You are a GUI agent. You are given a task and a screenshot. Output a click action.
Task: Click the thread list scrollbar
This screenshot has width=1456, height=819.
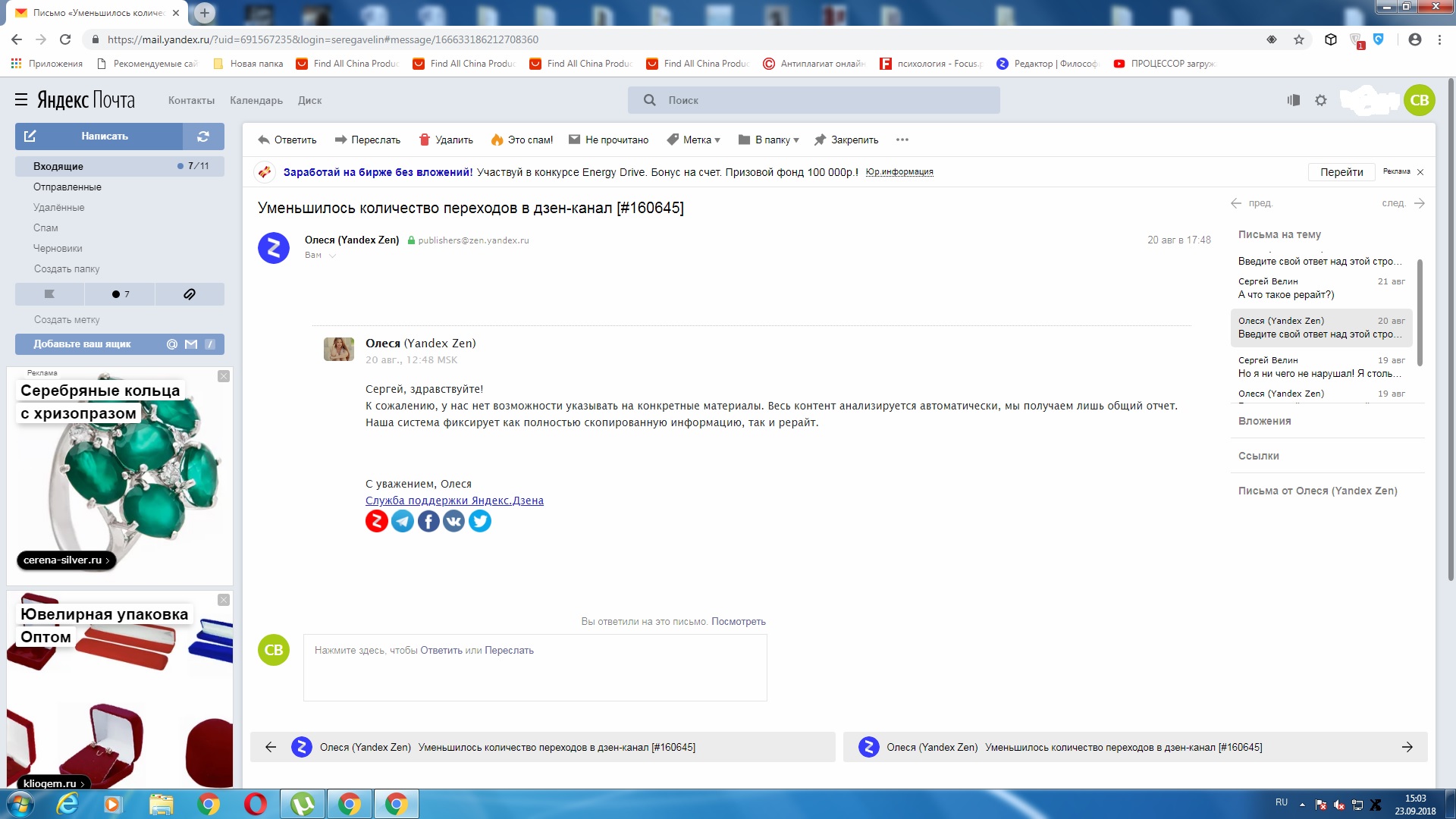(1420, 312)
